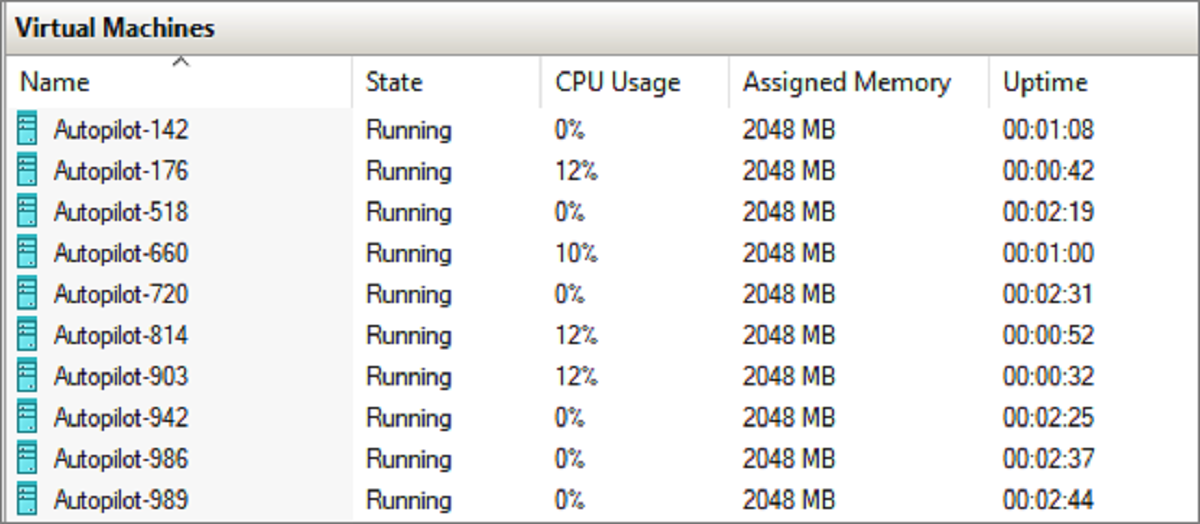Screen dimensions: 1200x524
Task: Select the Autopilot-518 machine icon
Action: coord(28,212)
